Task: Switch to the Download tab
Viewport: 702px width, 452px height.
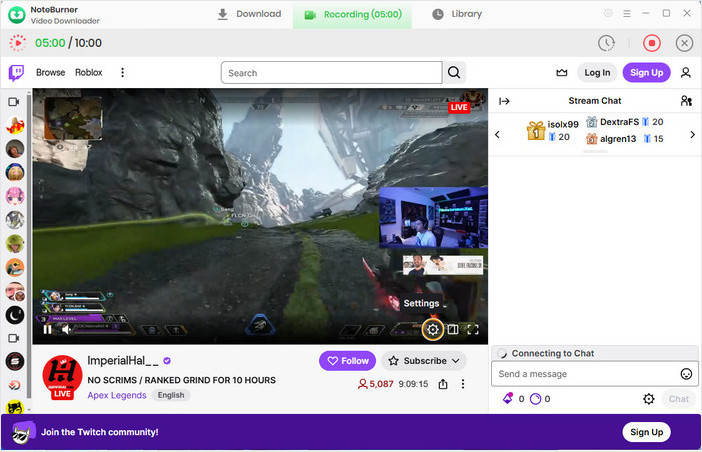Action: (x=249, y=14)
